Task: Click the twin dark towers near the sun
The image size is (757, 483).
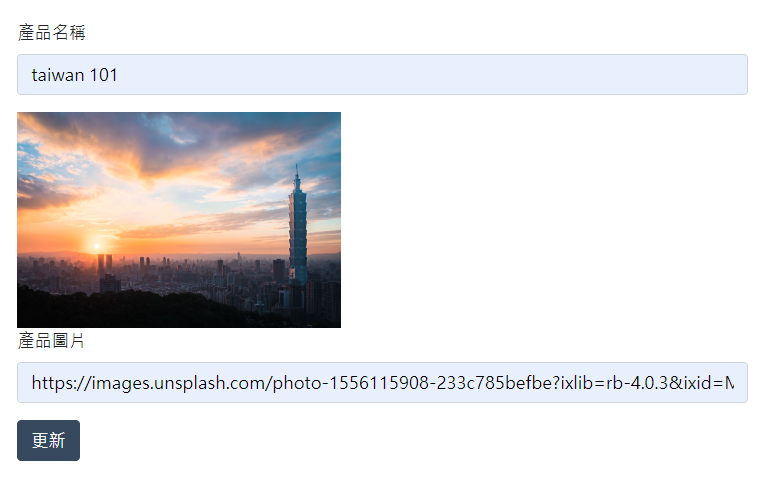Action: pyautogui.click(x=105, y=264)
